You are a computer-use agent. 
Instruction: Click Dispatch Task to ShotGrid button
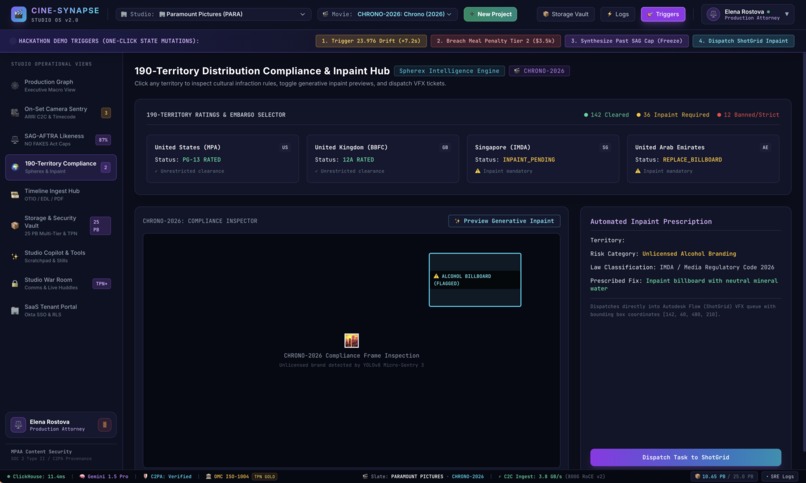click(x=686, y=457)
